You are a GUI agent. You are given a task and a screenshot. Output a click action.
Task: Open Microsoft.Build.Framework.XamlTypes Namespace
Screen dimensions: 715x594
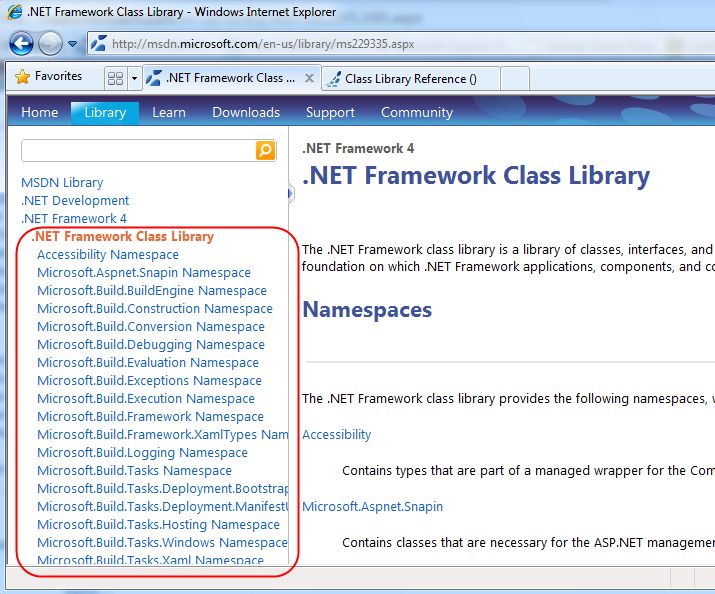coord(162,434)
